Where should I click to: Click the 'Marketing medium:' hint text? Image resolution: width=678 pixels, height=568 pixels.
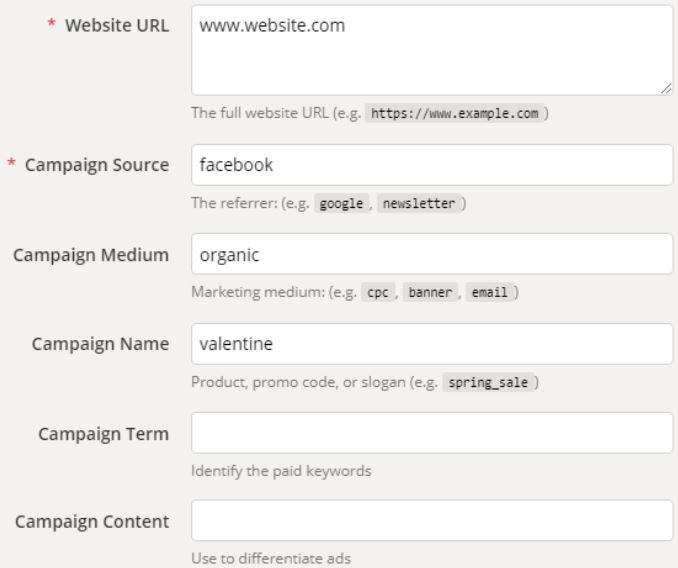pos(258,292)
